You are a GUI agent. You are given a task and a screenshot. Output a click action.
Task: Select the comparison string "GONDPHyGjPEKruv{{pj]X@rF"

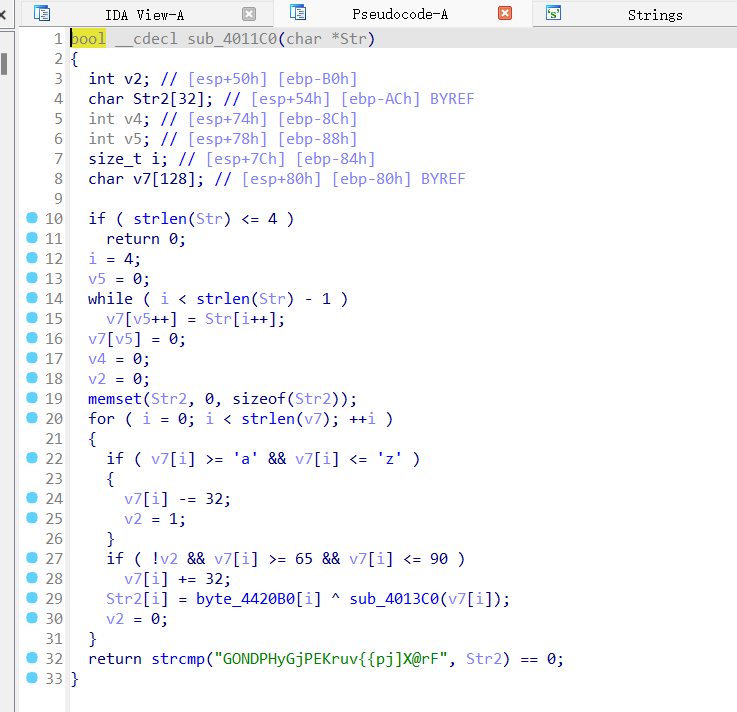[x=331, y=659]
